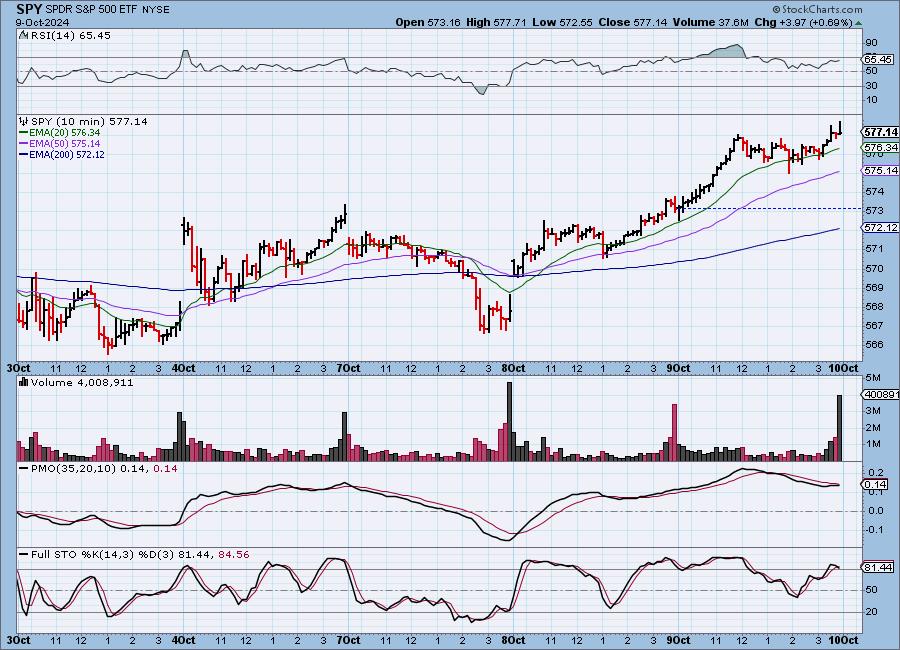The width and height of the screenshot is (900, 650).
Task: Open the StockCharts.com copyright link
Action: (817, 9)
